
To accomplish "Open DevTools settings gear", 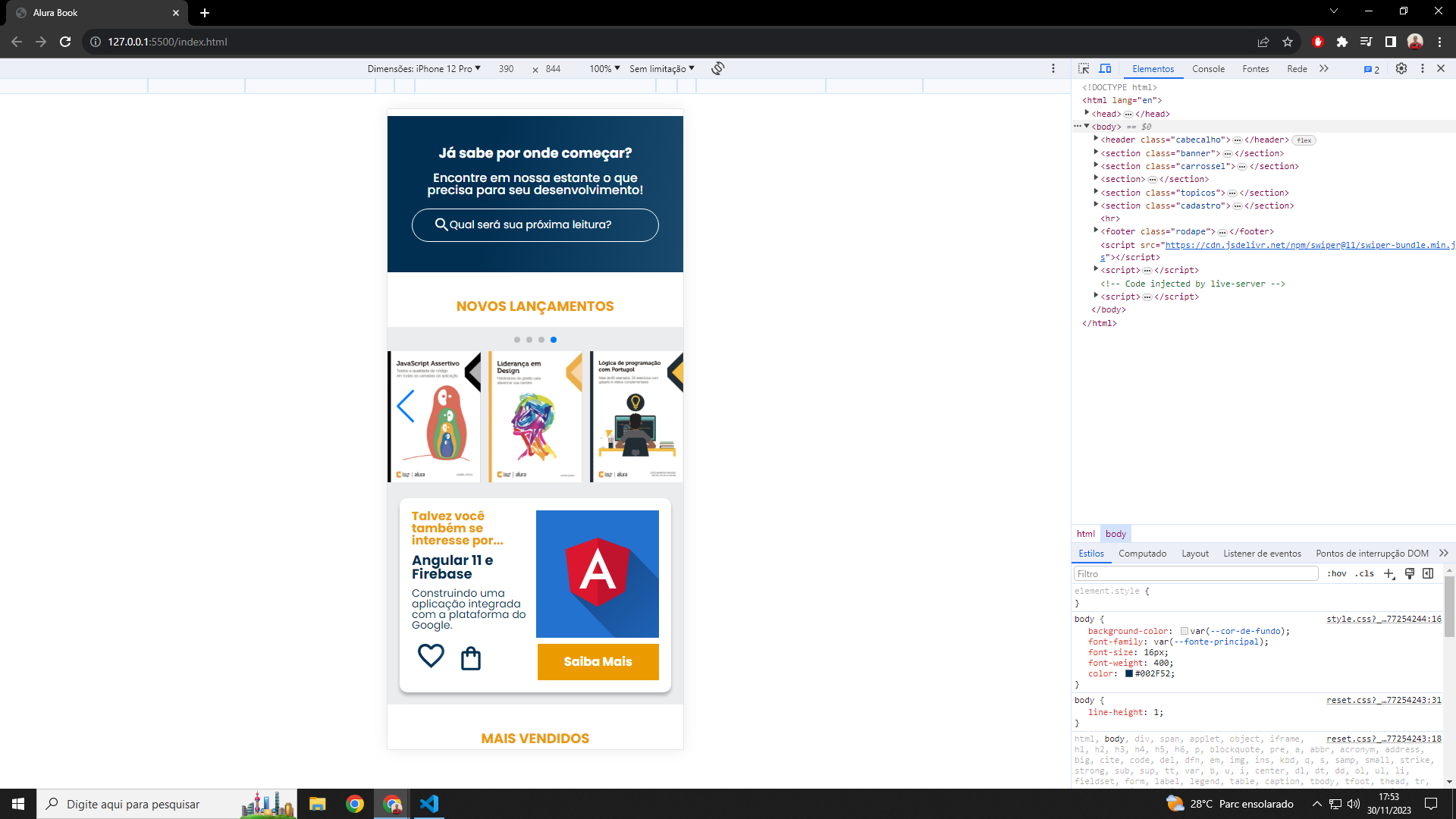I will (x=1401, y=68).
